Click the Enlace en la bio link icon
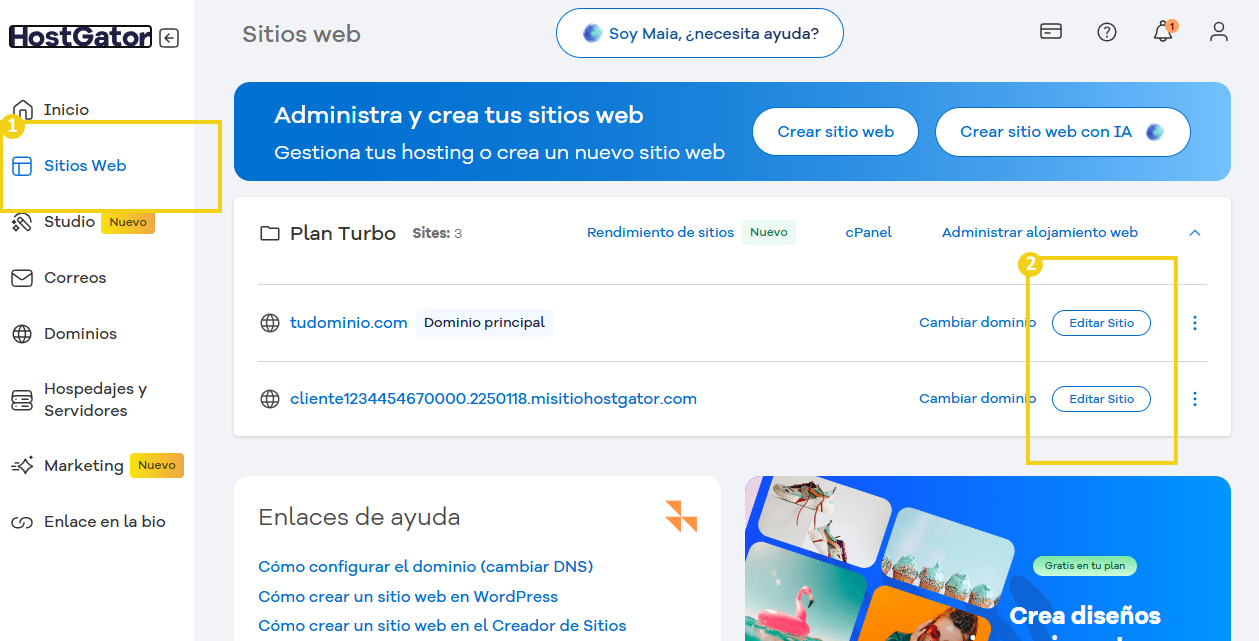 (22, 522)
